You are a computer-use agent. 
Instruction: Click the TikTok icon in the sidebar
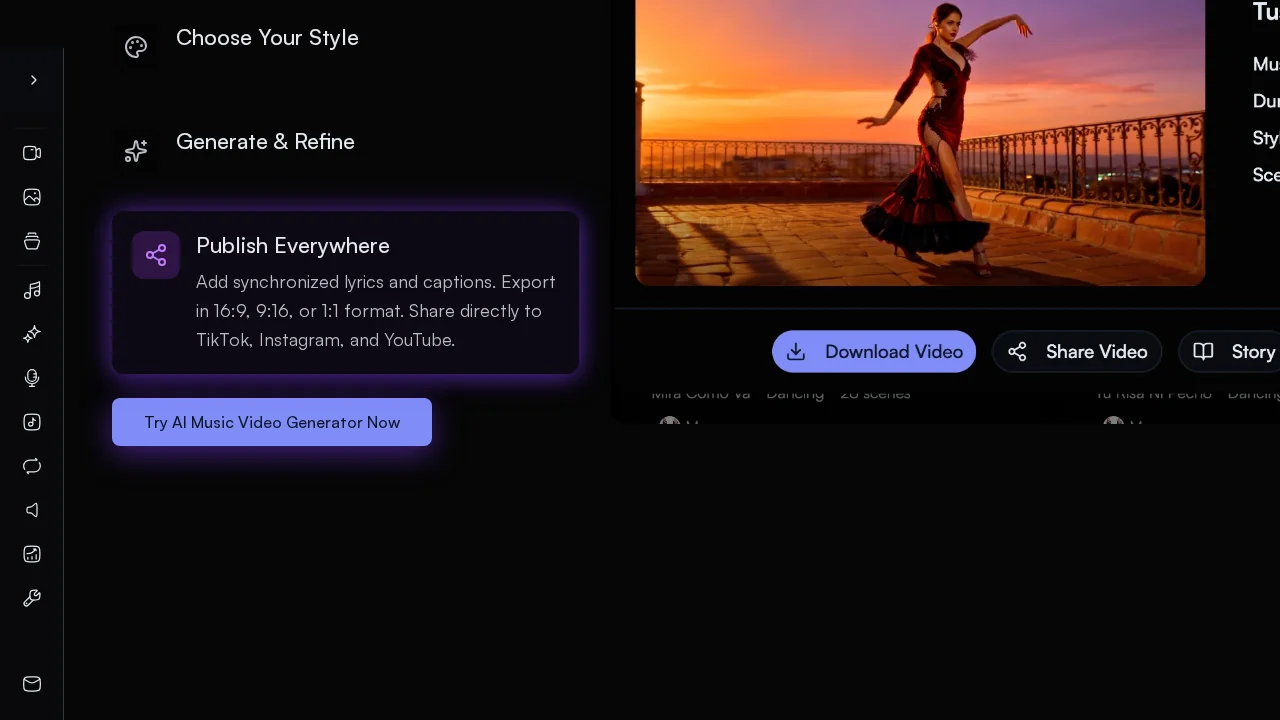coord(32,422)
